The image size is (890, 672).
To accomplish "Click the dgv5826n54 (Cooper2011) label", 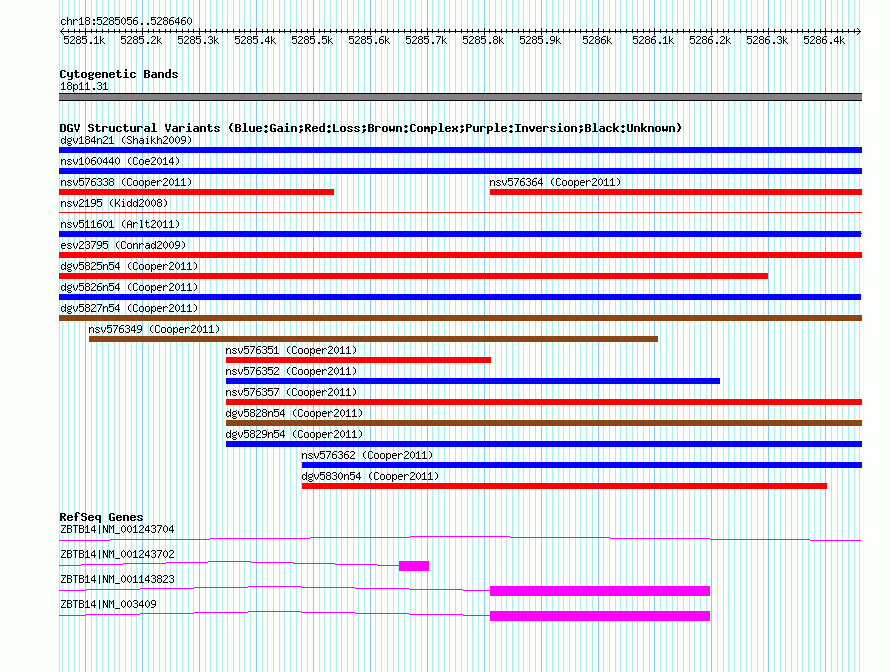I will (x=129, y=287).
